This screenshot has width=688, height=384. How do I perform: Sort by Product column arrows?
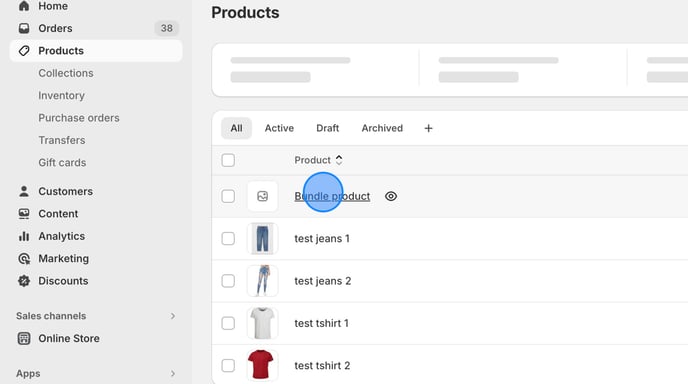click(x=339, y=160)
